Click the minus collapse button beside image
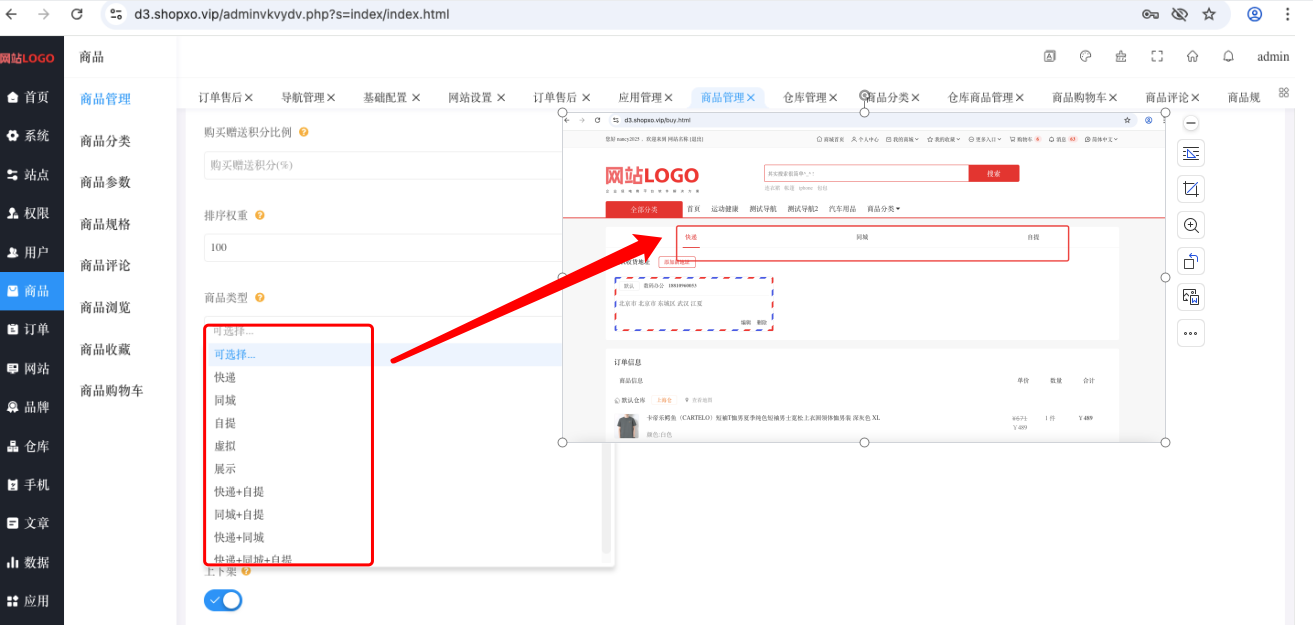Screen dimensions: 1313x625 (1191, 123)
